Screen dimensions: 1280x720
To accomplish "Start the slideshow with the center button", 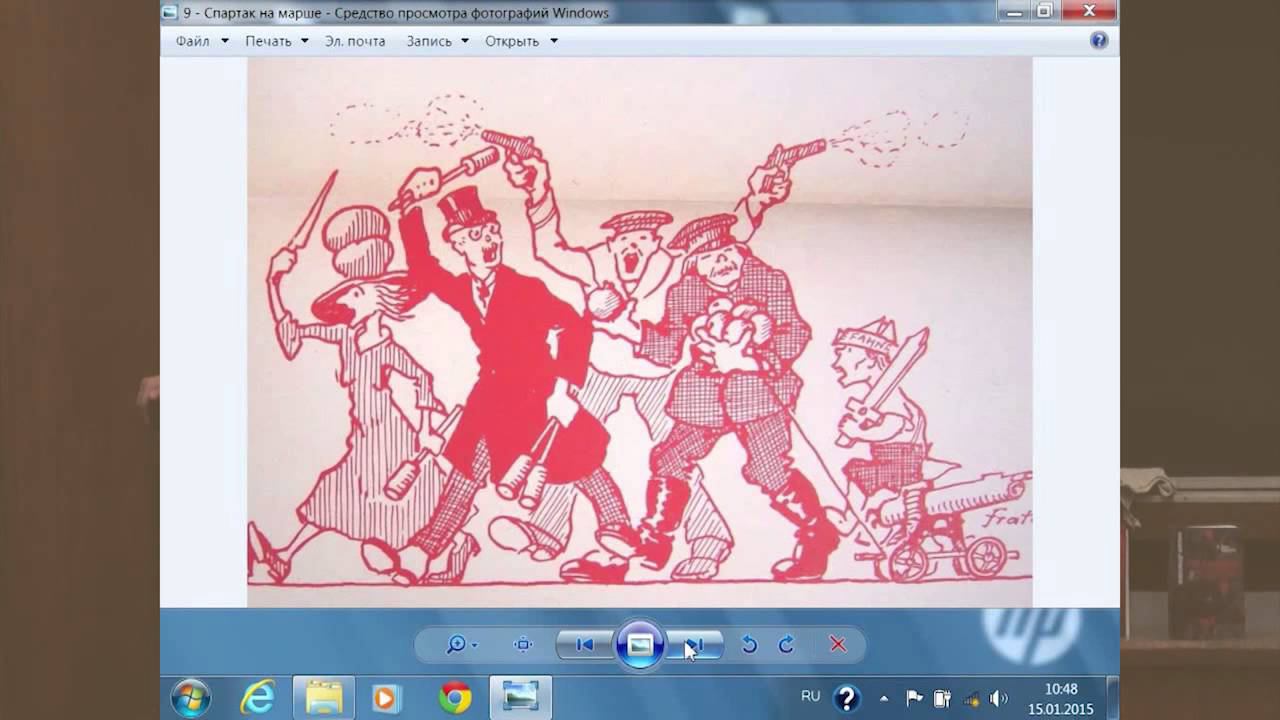I will 640,645.
